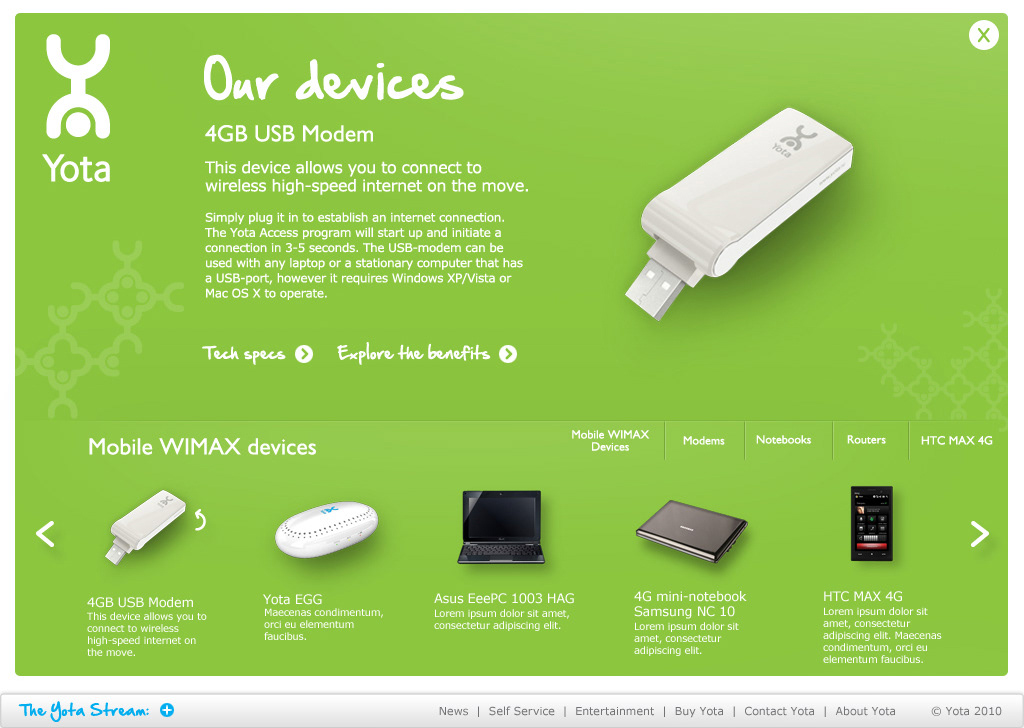Go to Self Service in footer
Image resolution: width=1024 pixels, height=728 pixels.
[521, 711]
